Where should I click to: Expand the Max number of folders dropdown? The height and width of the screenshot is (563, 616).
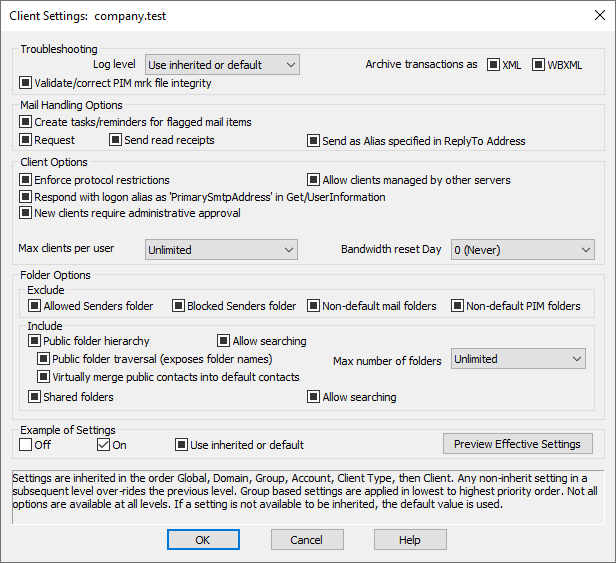click(518, 359)
